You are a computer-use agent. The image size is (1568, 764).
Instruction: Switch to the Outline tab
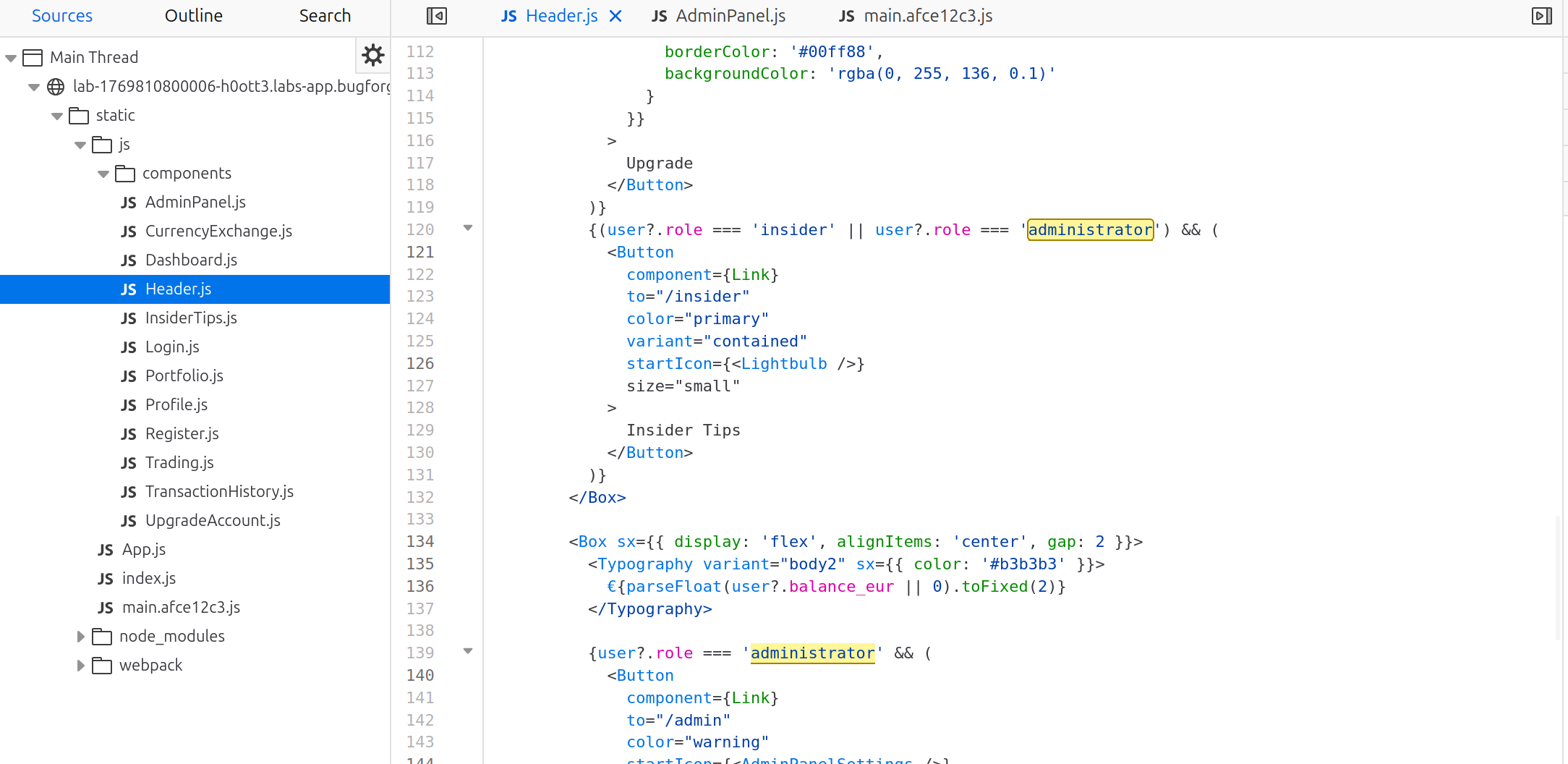193,15
